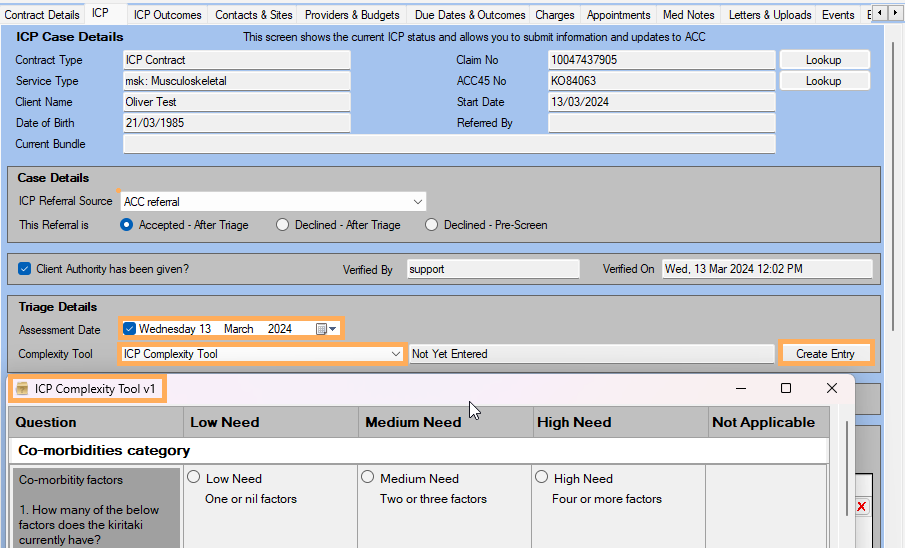Click the red X icon at right edge

point(861,507)
